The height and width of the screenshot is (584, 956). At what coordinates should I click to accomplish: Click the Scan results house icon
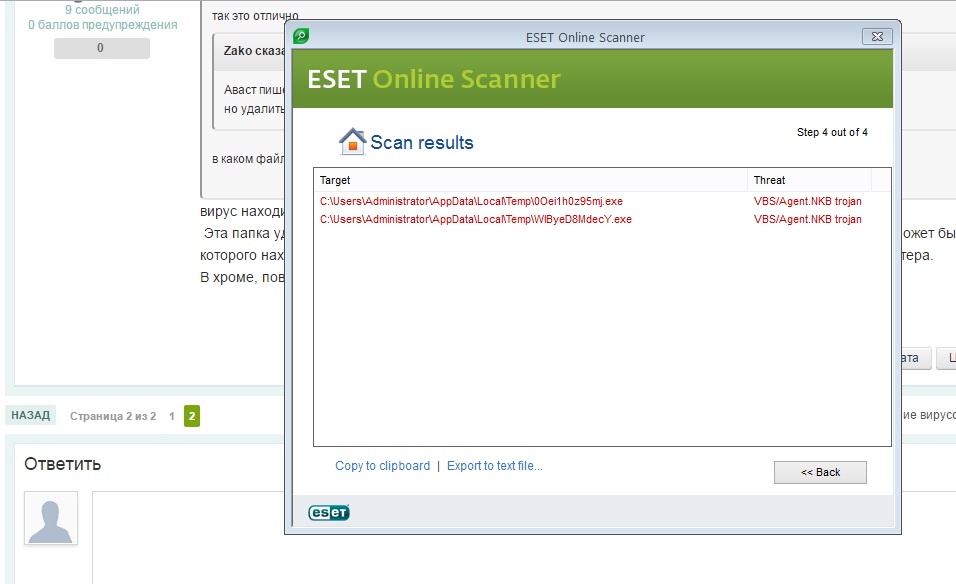pyautogui.click(x=352, y=141)
